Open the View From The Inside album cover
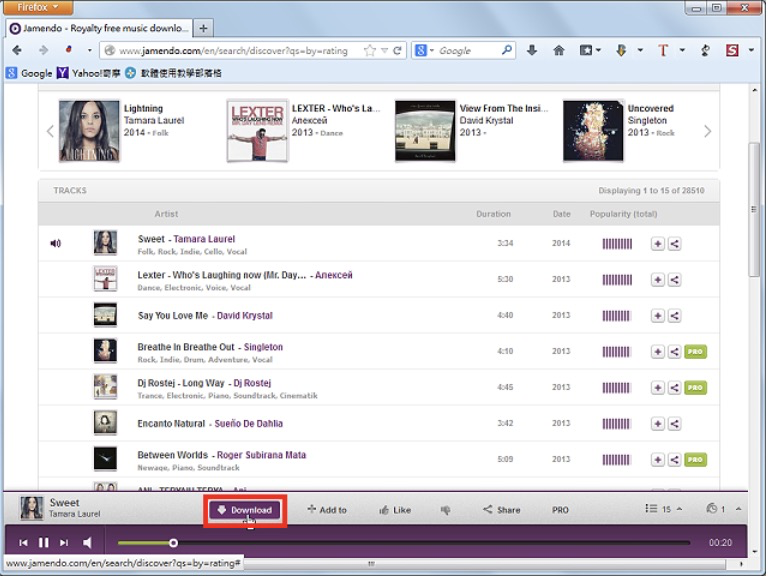The height and width of the screenshot is (578, 768). (x=425, y=131)
